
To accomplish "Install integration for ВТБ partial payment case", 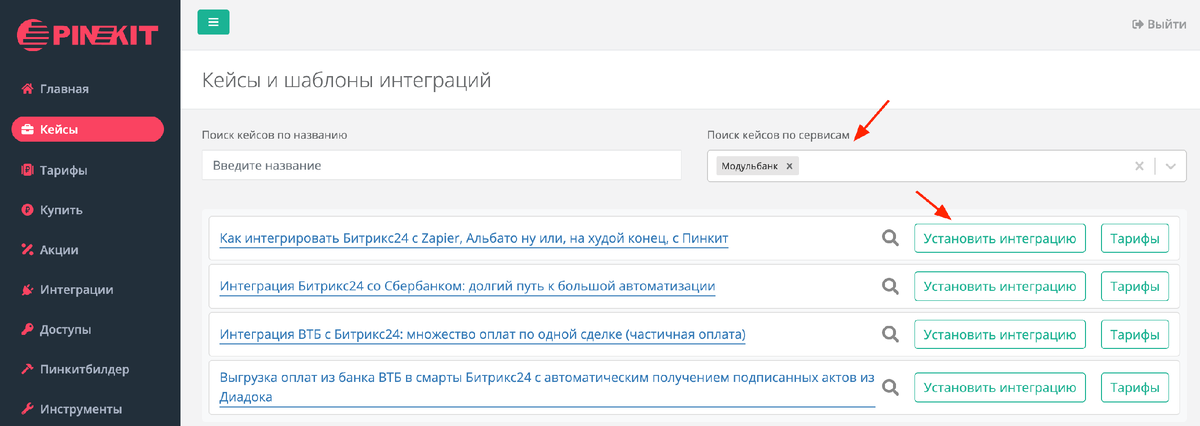I will click(x=1000, y=334).
